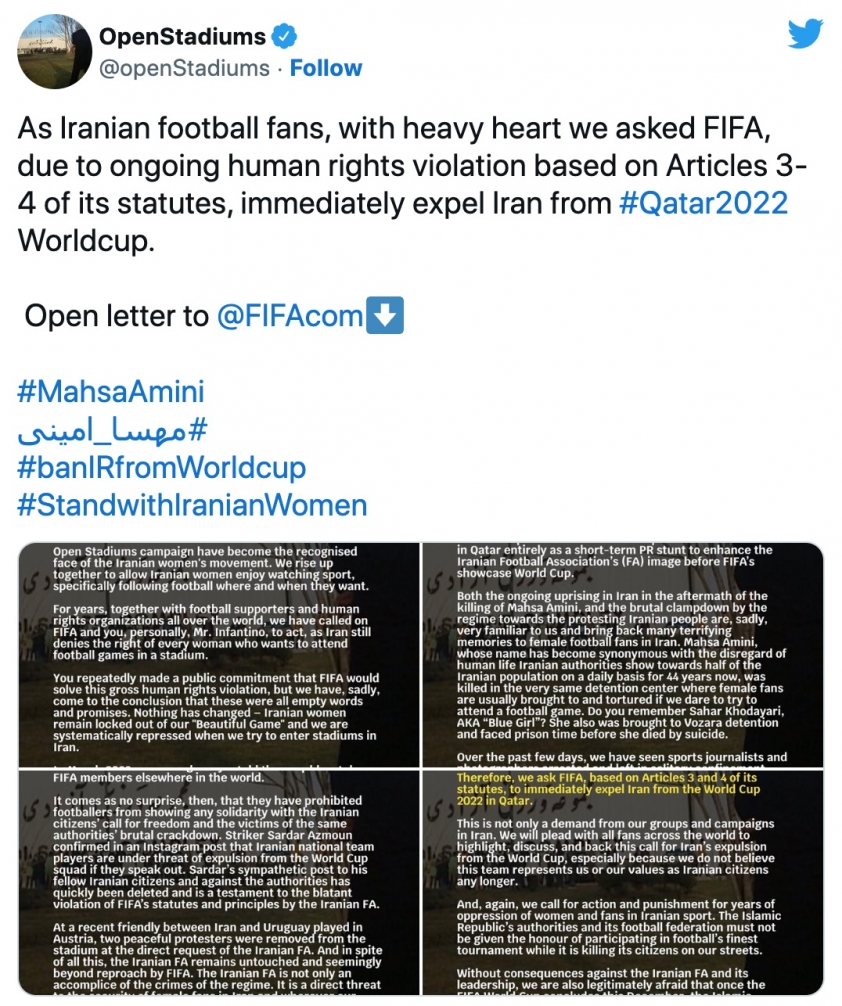Follow the OpenStadiums account
Viewport: 842px width, 1006px height.
(x=325, y=67)
